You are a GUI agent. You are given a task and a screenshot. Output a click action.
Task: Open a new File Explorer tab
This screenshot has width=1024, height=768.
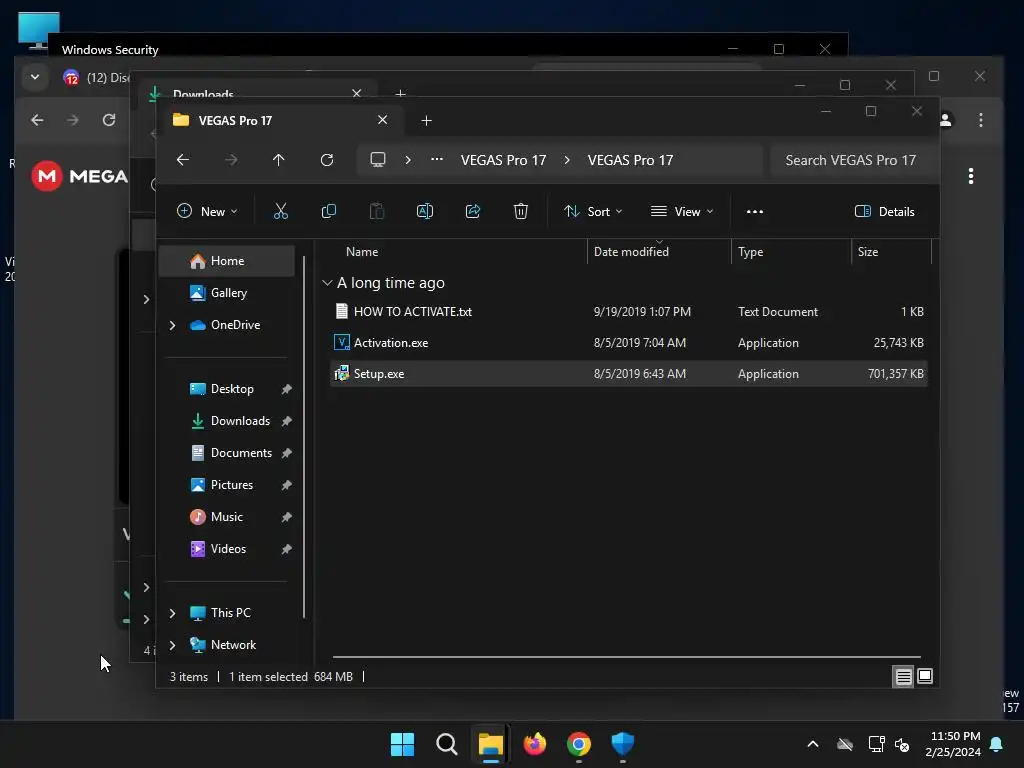[x=426, y=120]
